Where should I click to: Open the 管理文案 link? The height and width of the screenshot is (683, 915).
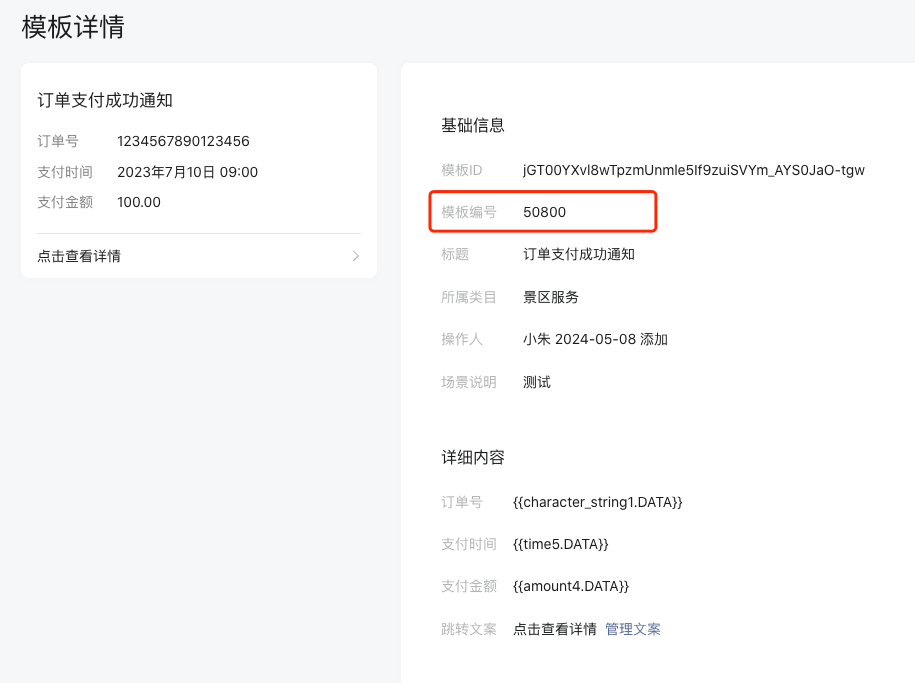pos(633,629)
